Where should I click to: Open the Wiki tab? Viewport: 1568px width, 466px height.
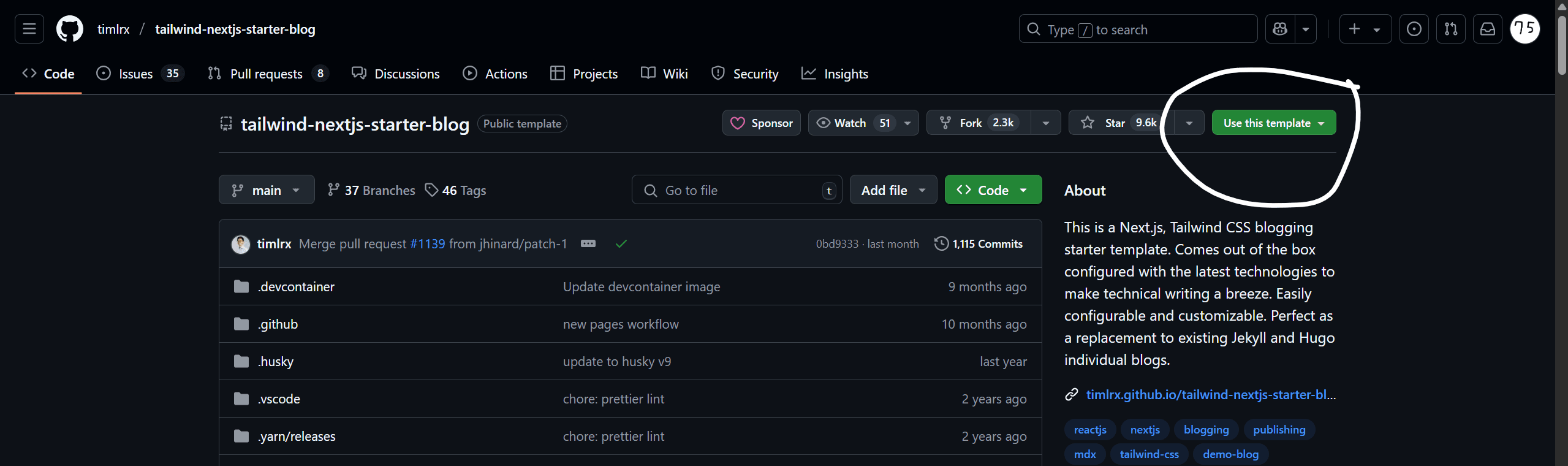(664, 74)
